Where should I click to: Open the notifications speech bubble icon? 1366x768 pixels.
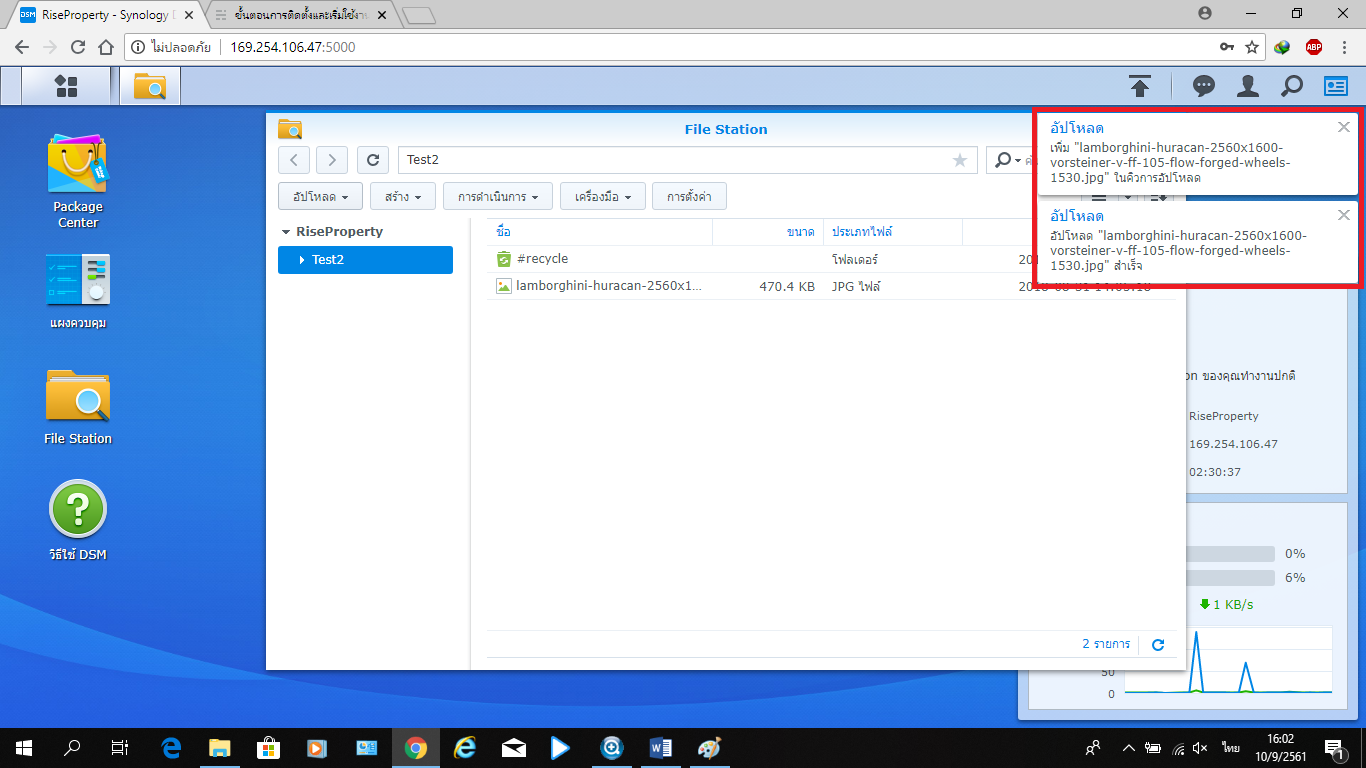1204,86
